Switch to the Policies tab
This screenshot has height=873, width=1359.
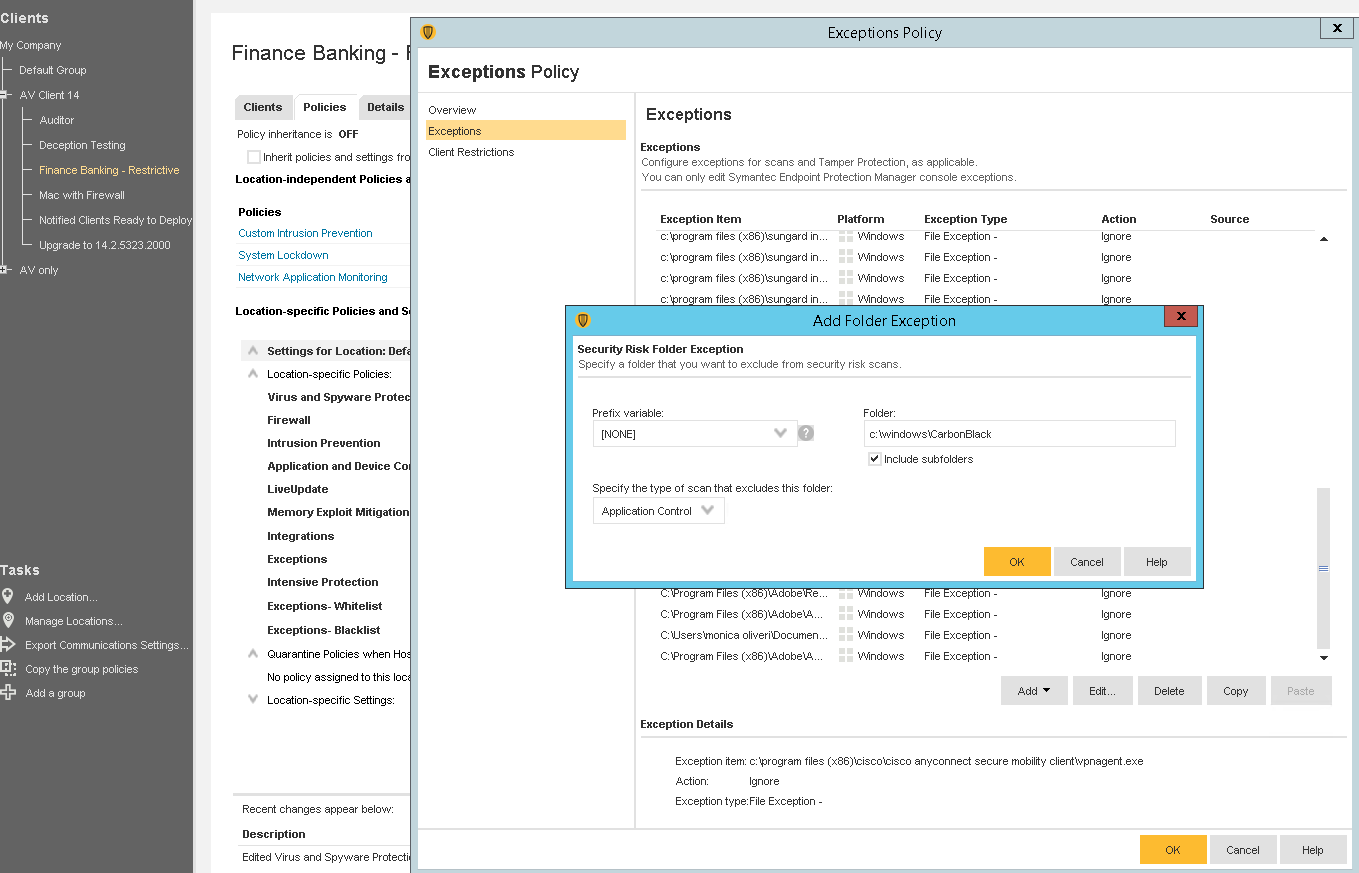[325, 107]
